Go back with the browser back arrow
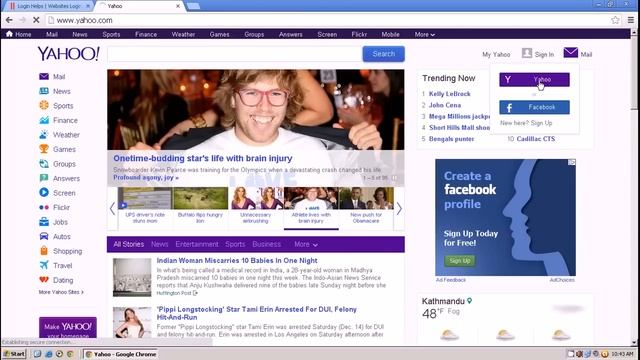The width and height of the screenshot is (640, 360). 9,20
